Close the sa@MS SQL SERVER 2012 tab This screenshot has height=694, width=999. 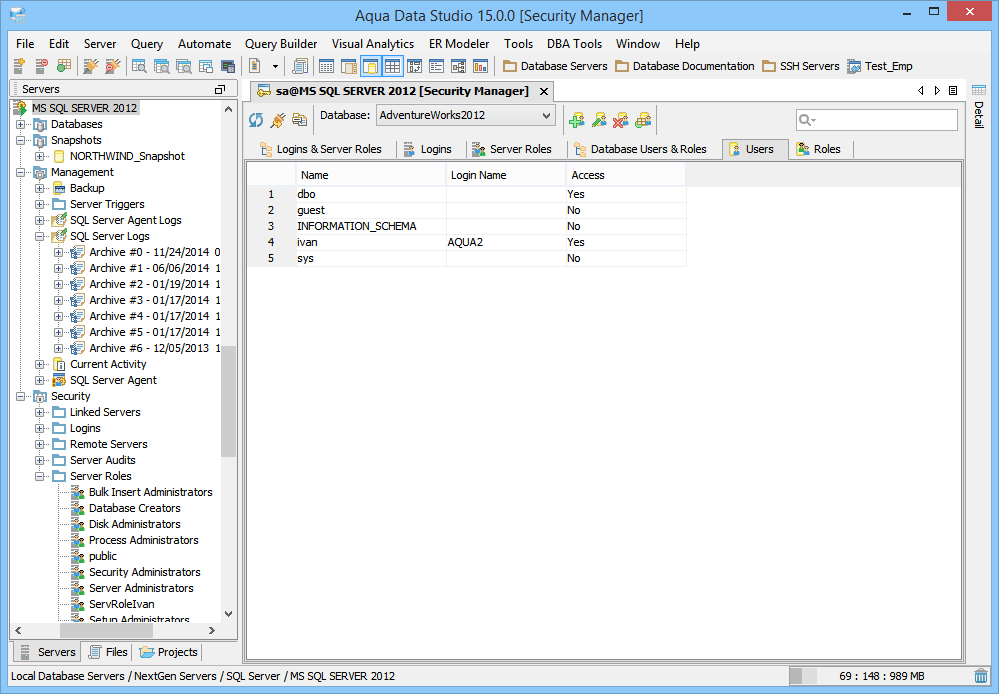tap(544, 92)
